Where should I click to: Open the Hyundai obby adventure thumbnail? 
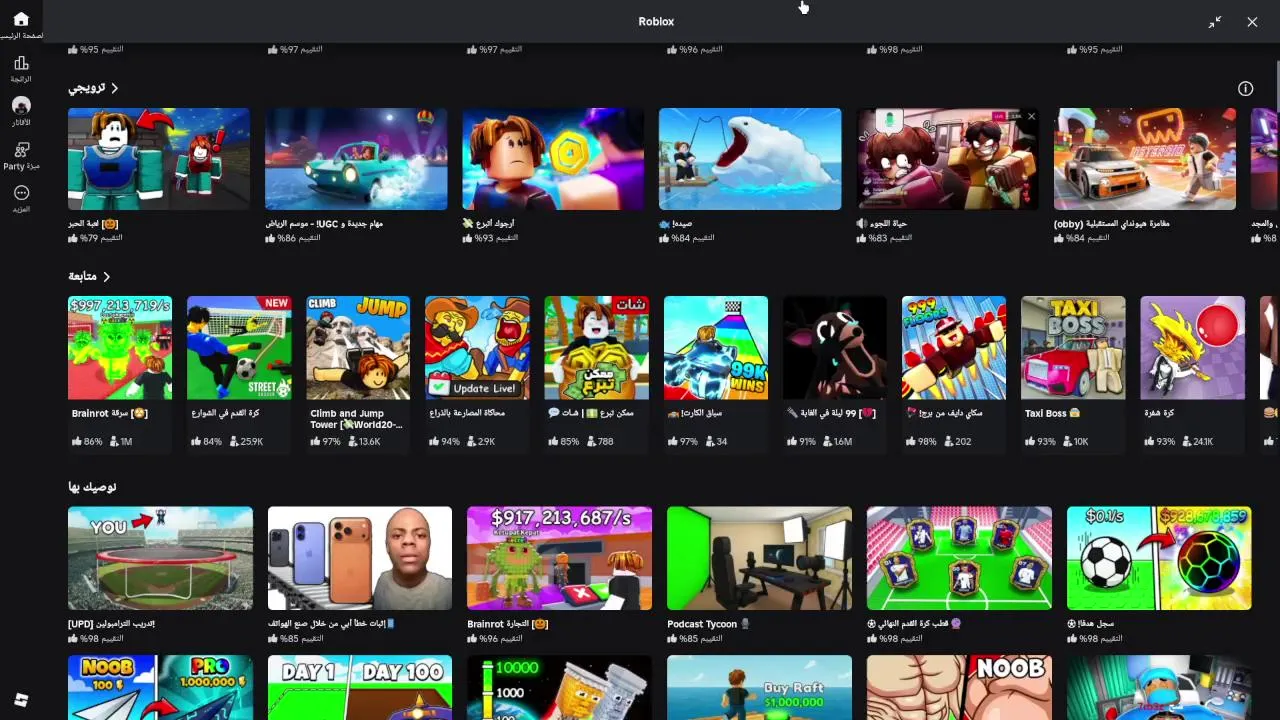tap(1145, 159)
